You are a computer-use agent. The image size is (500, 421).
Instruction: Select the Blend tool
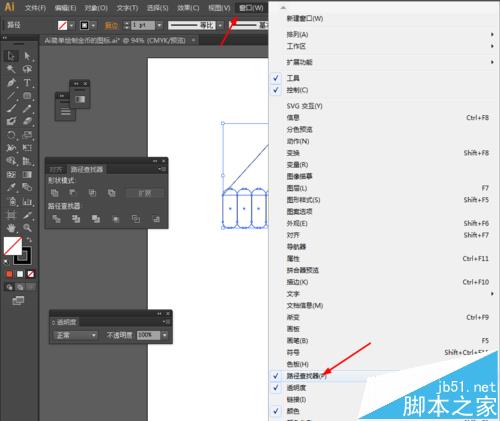[27, 187]
